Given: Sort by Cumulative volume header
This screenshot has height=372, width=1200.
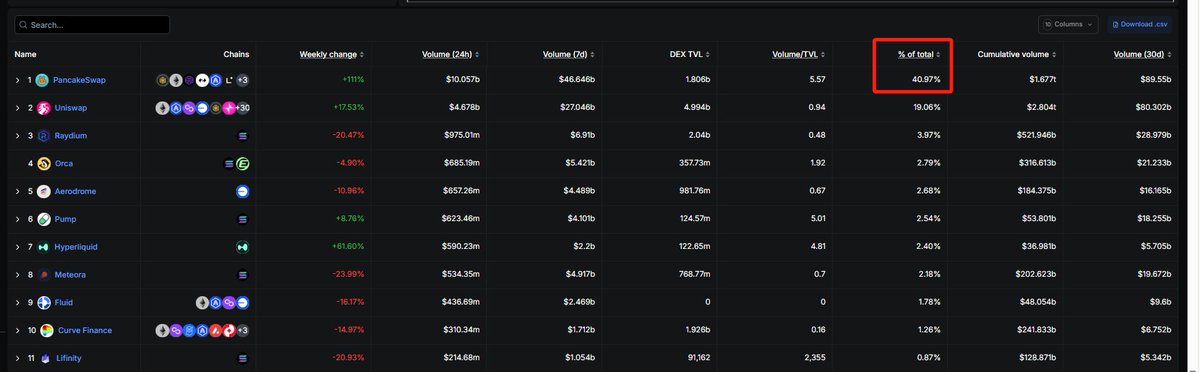Looking at the screenshot, I should 1020,54.
